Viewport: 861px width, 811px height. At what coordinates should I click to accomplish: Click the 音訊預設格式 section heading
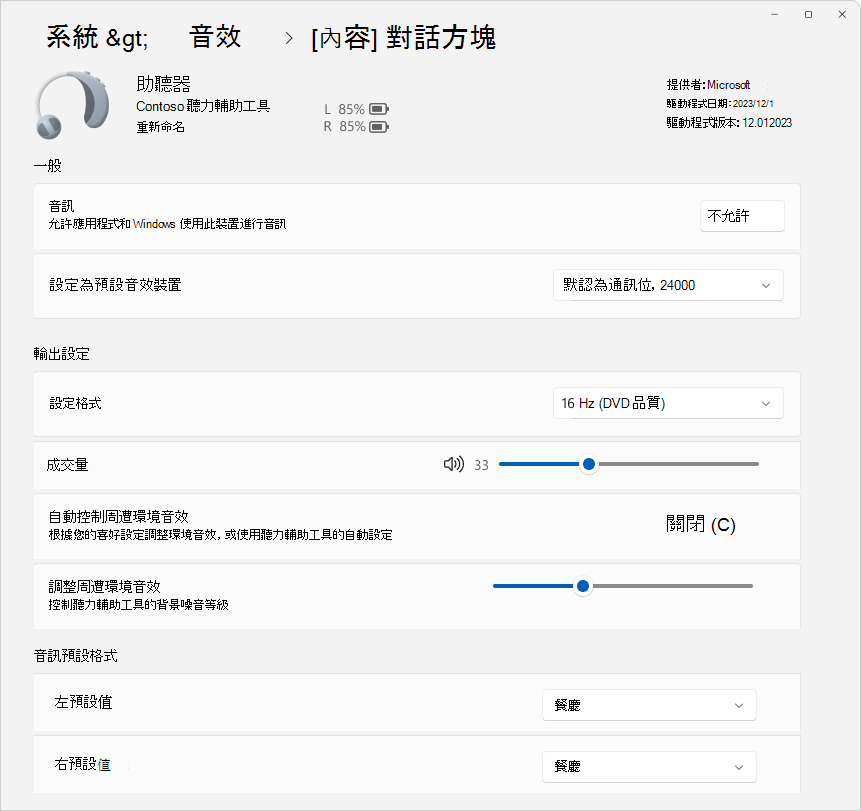click(x=76, y=656)
